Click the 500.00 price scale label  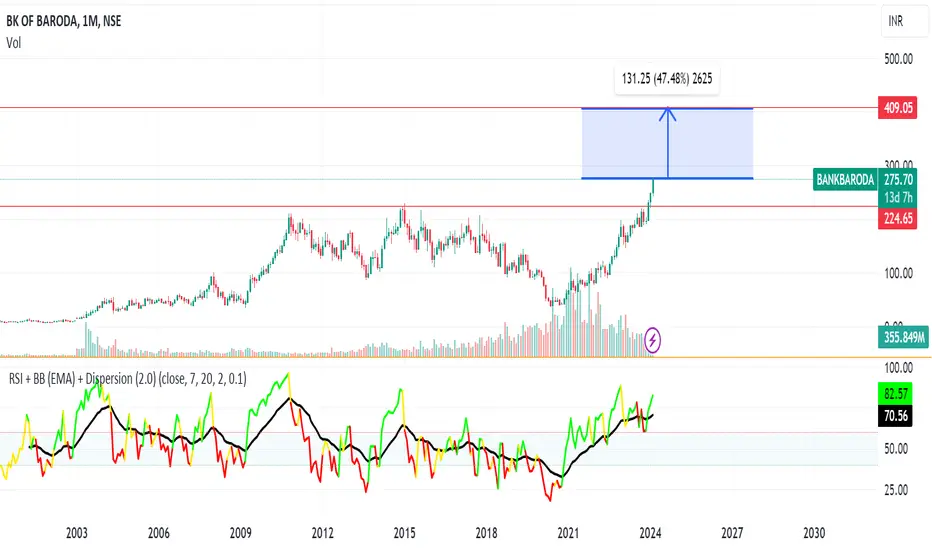(x=898, y=59)
